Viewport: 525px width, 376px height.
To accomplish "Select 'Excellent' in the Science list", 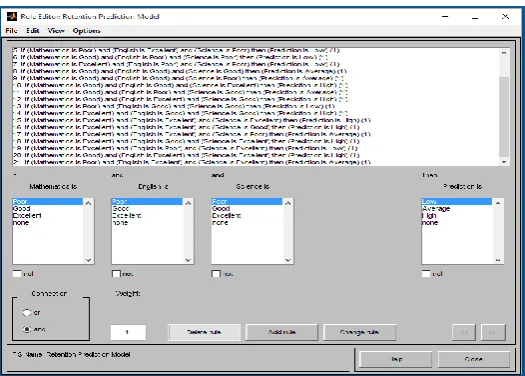I will [247, 216].
